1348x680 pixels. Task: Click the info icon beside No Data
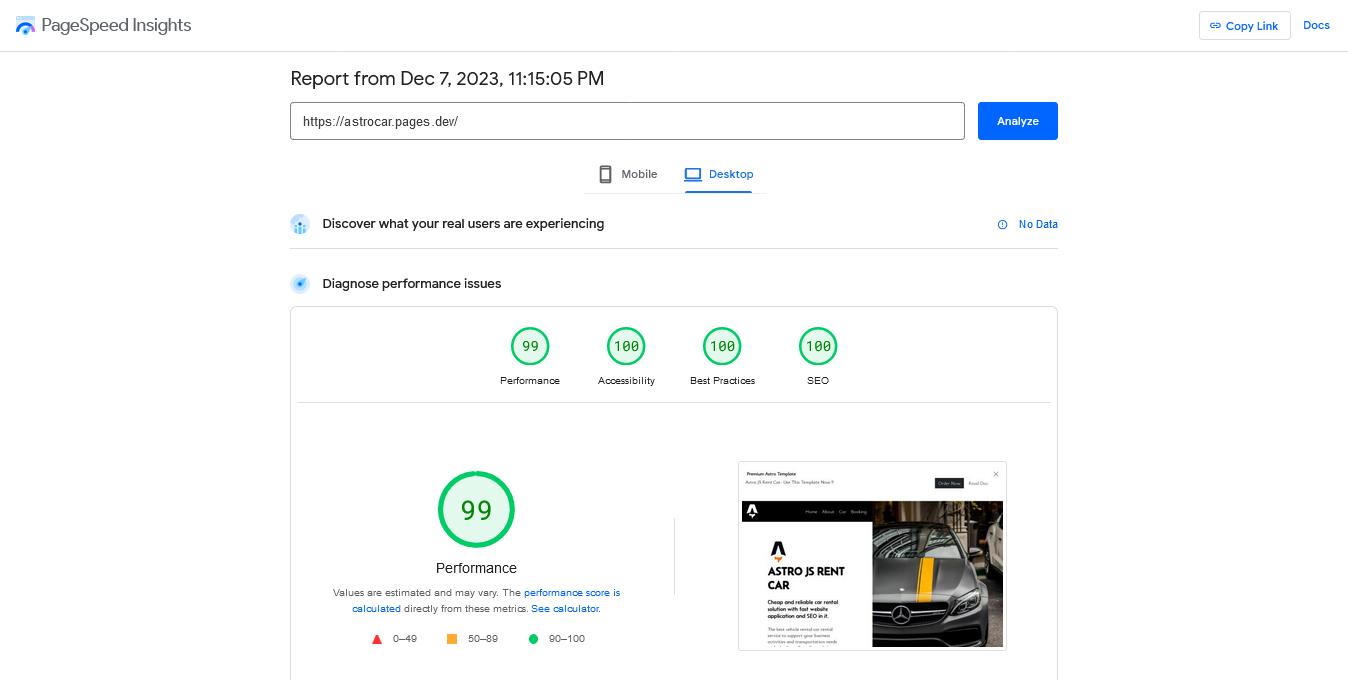[1002, 225]
